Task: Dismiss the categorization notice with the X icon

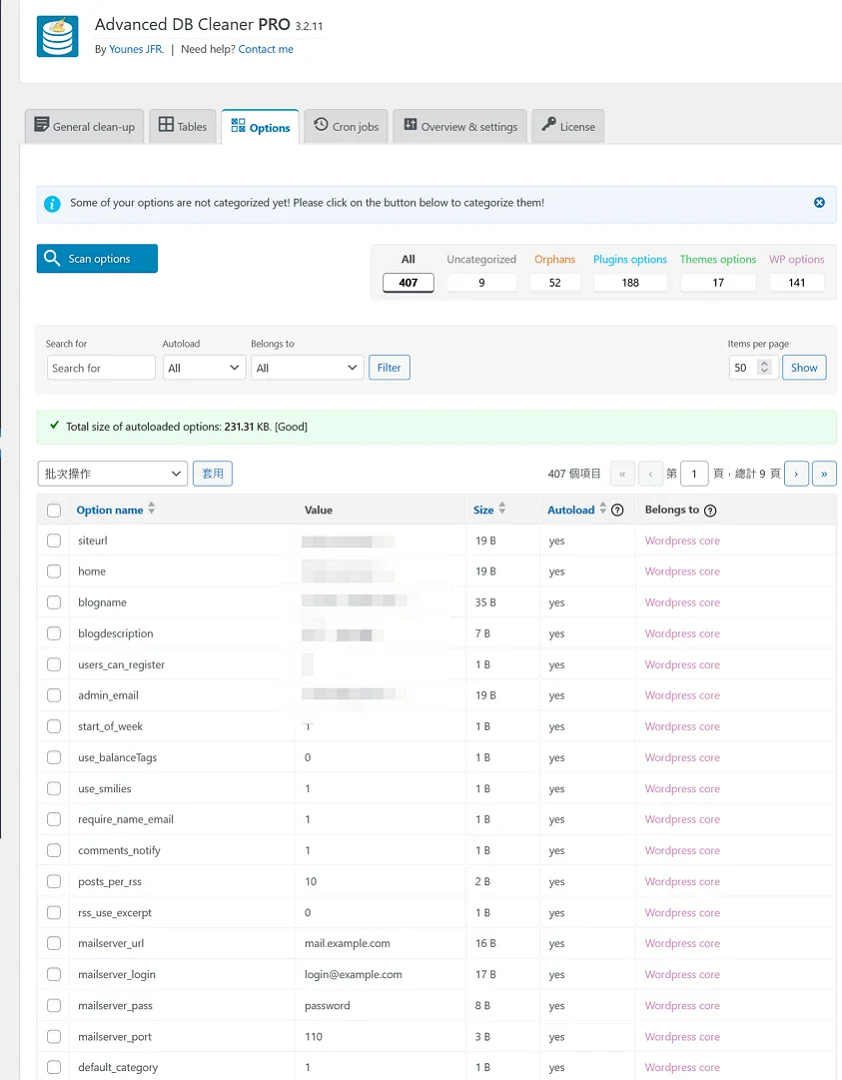Action: [819, 202]
